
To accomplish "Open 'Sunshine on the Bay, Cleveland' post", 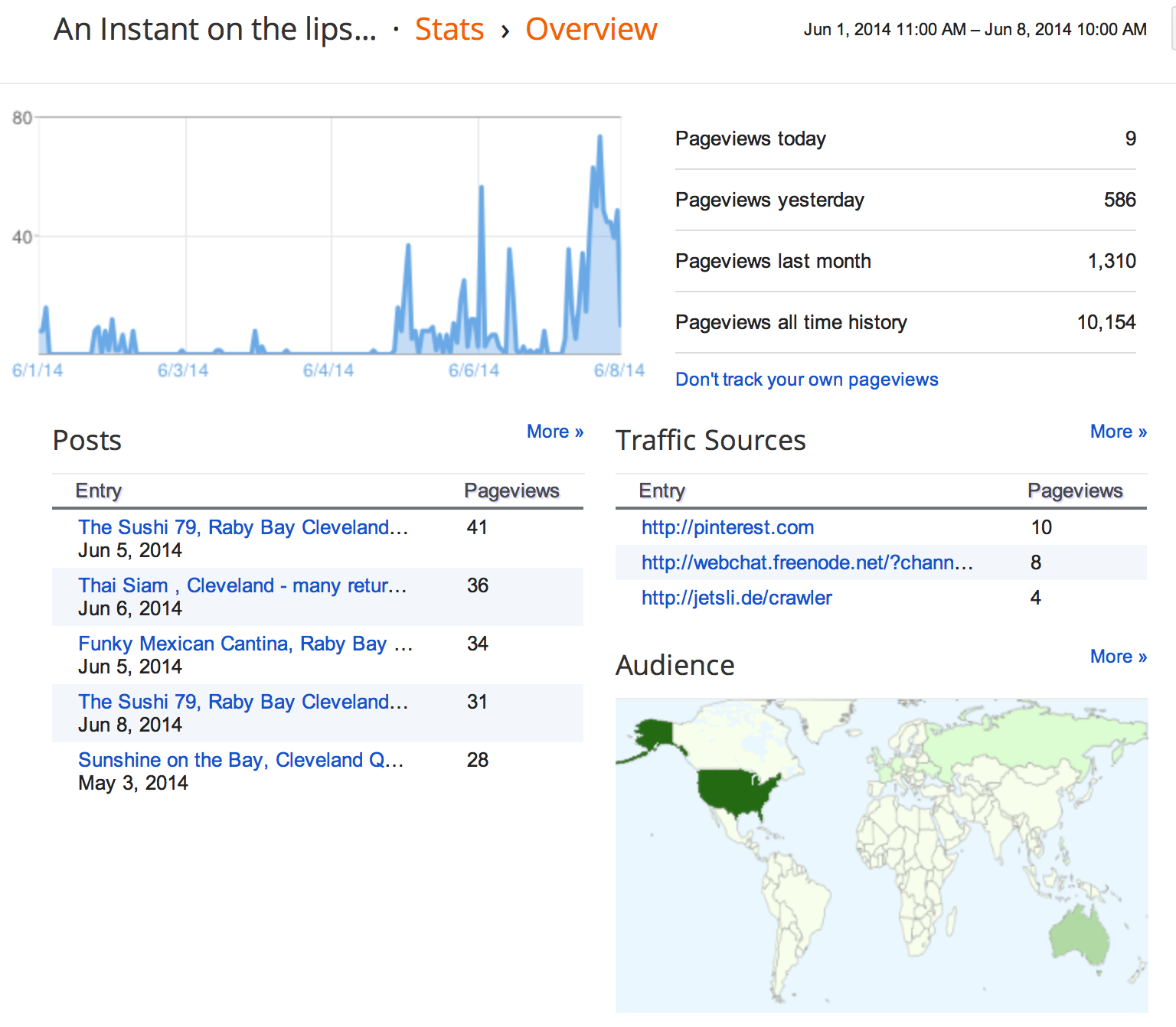I will point(243,760).
